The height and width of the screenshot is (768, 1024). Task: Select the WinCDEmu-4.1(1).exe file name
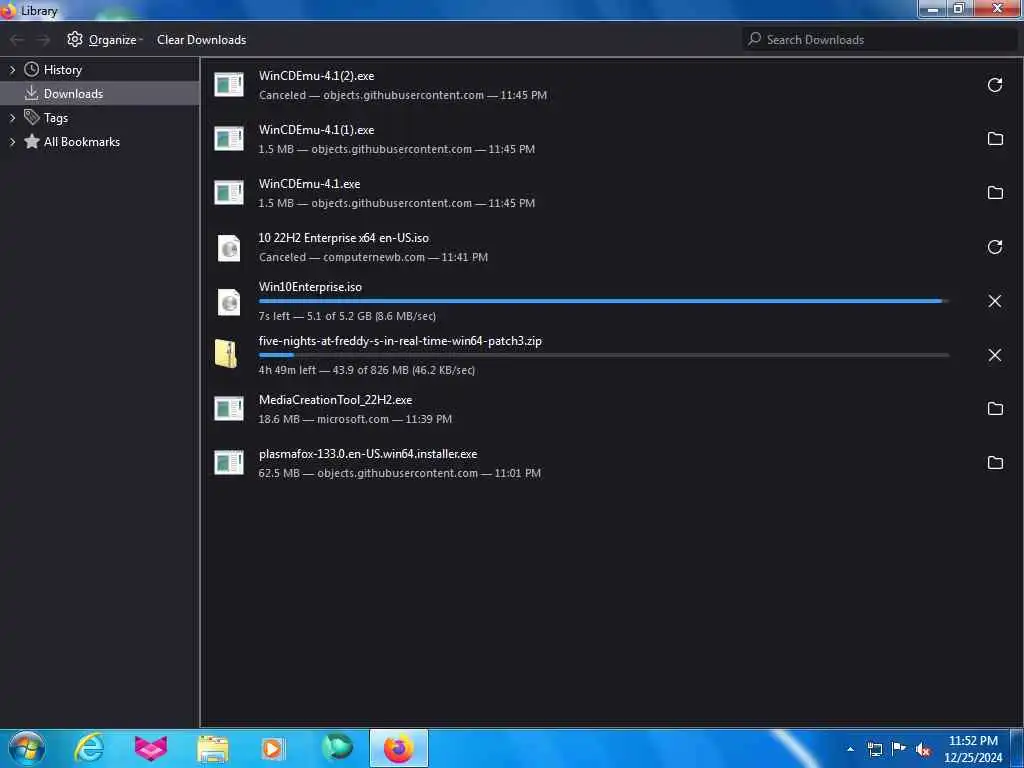[316, 130]
